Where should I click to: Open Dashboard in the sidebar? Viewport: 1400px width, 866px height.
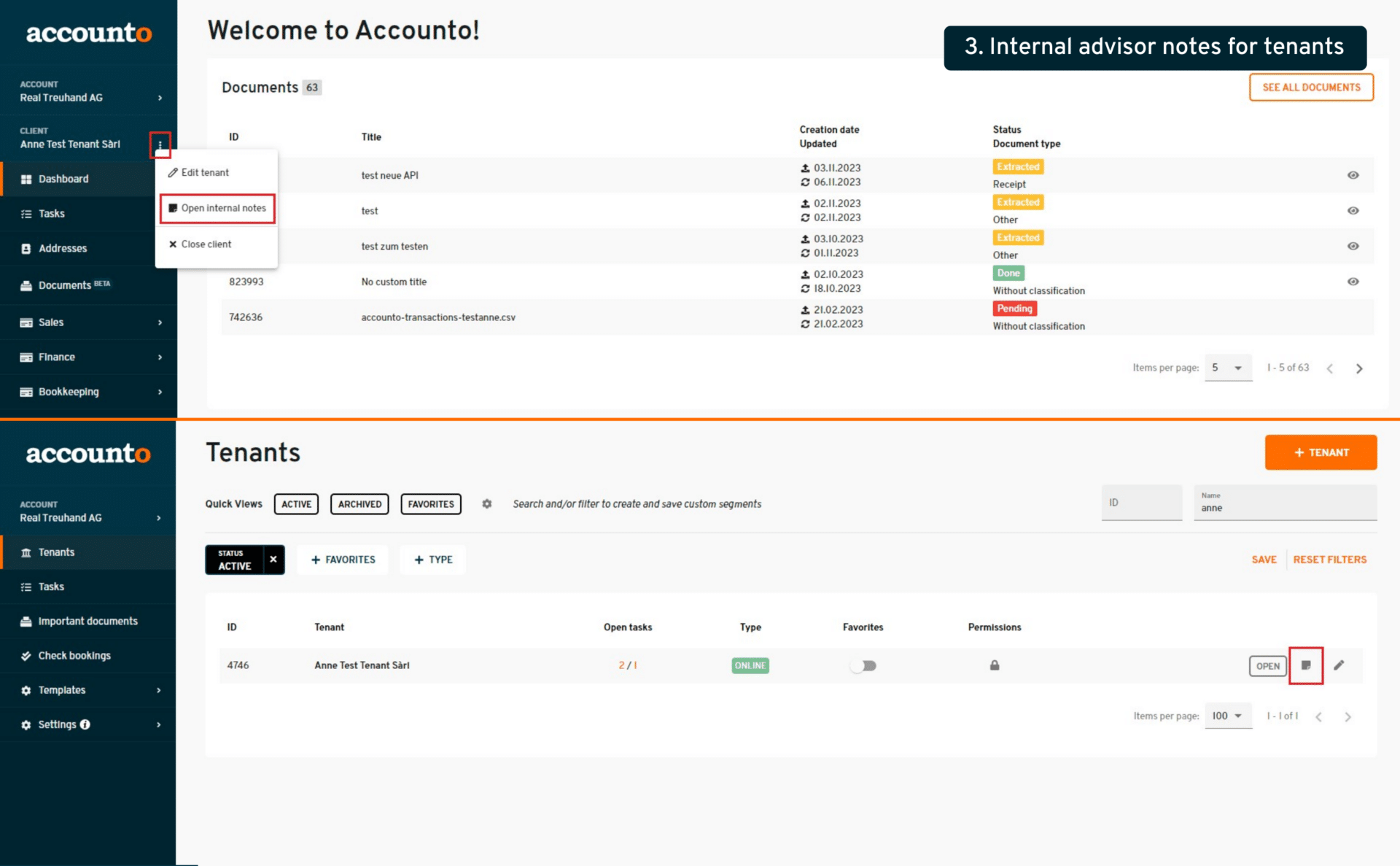(87, 179)
